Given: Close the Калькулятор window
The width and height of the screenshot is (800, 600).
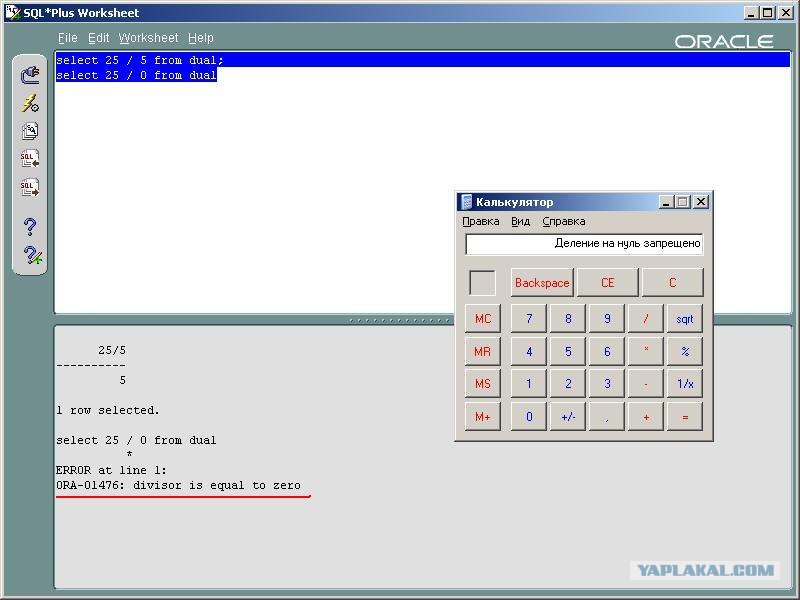Looking at the screenshot, I should point(702,202).
